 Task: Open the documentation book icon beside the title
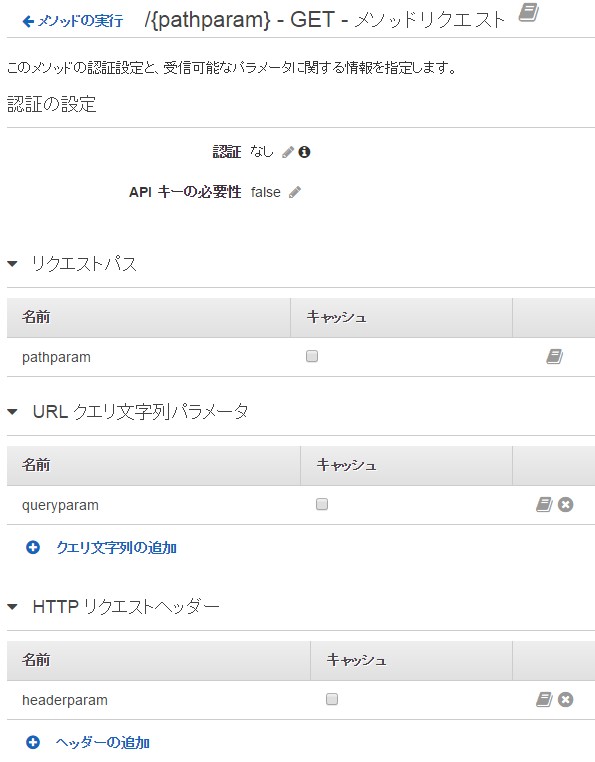coord(528,12)
